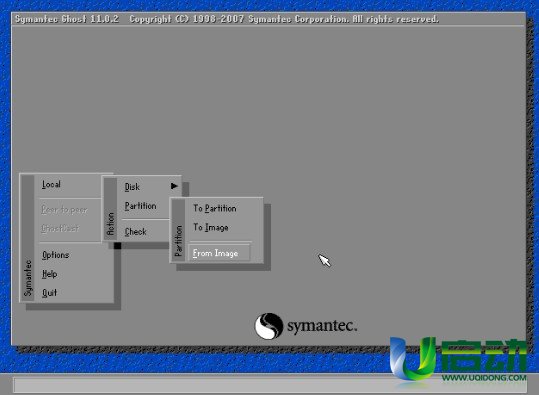Click the Symantec yin-yang logo icon
539x395 pixels.
coord(269,326)
